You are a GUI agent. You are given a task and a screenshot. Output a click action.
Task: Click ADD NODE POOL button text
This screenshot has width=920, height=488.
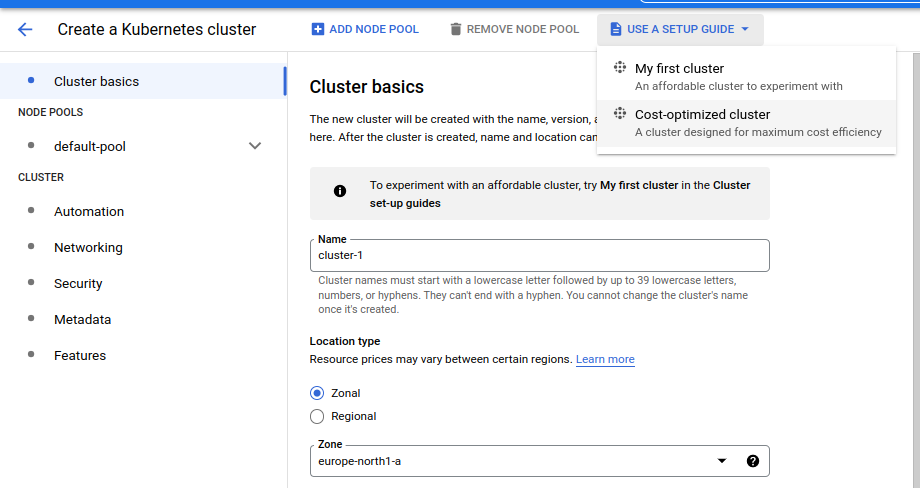(374, 29)
